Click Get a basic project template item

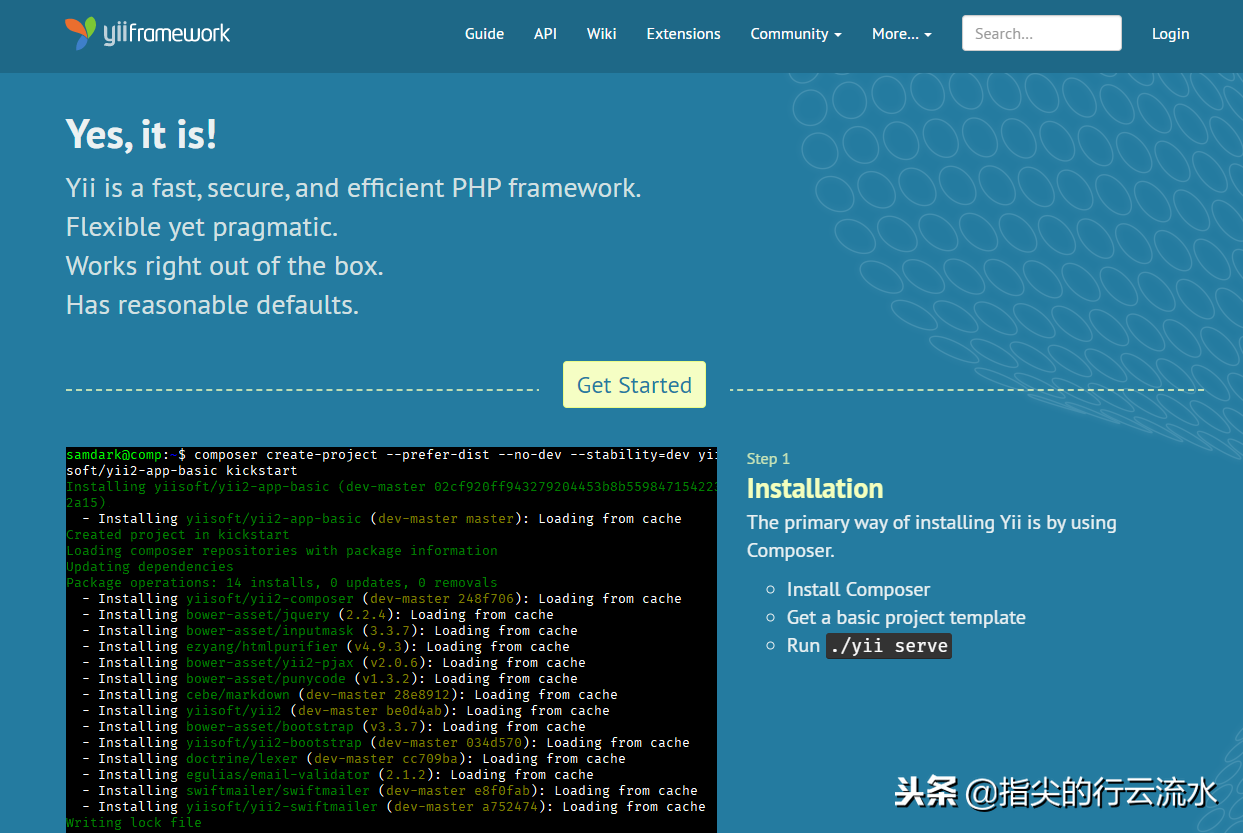pyautogui.click(x=906, y=617)
